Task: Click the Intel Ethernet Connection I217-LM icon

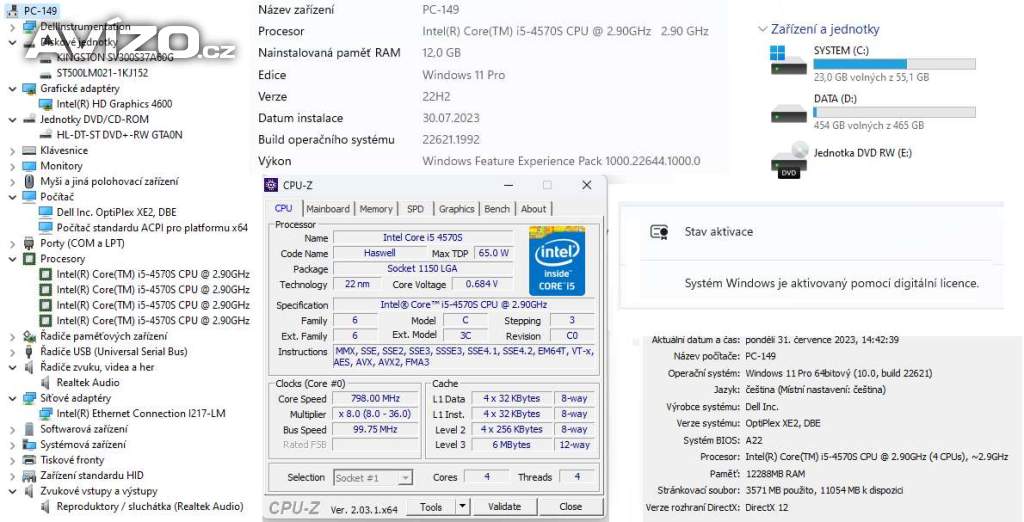Action: point(45,414)
